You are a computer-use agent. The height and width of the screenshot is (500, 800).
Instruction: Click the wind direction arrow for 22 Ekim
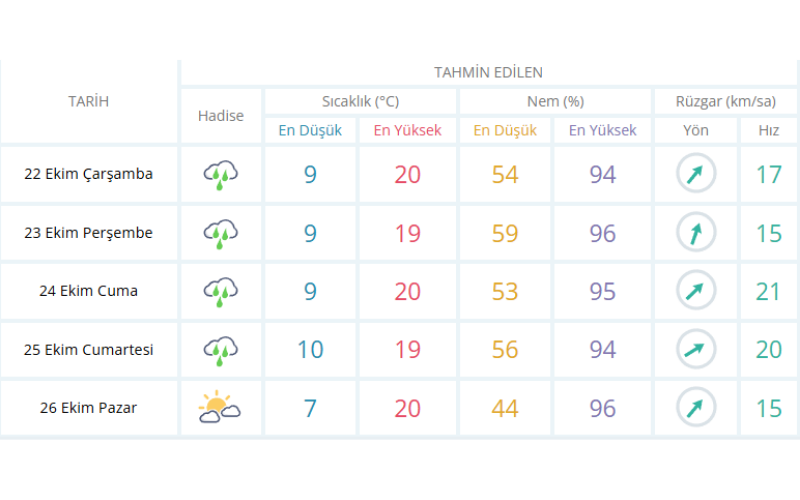tap(696, 174)
